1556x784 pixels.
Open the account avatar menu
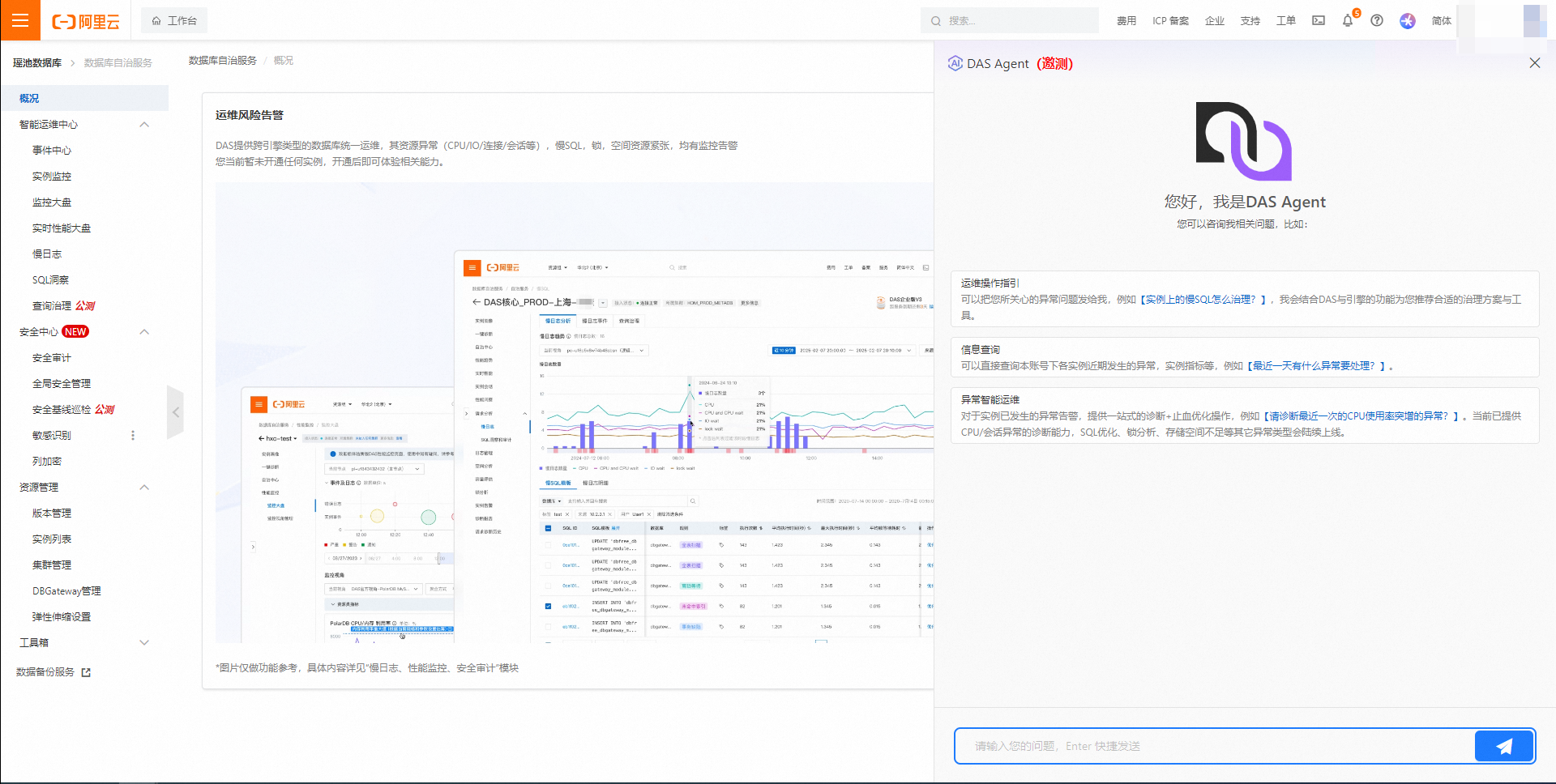[1408, 20]
